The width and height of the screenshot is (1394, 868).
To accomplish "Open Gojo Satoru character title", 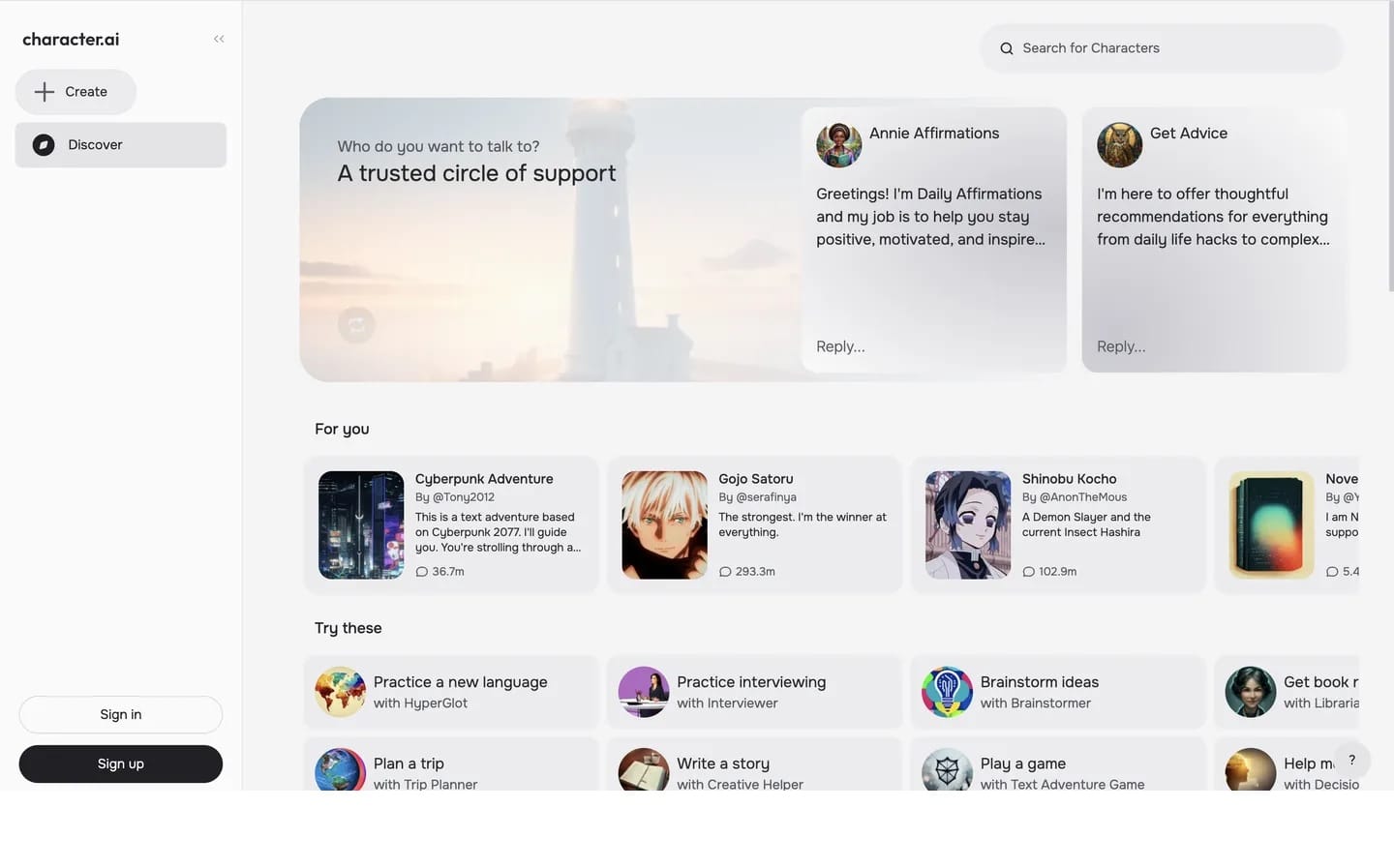I will click(756, 479).
